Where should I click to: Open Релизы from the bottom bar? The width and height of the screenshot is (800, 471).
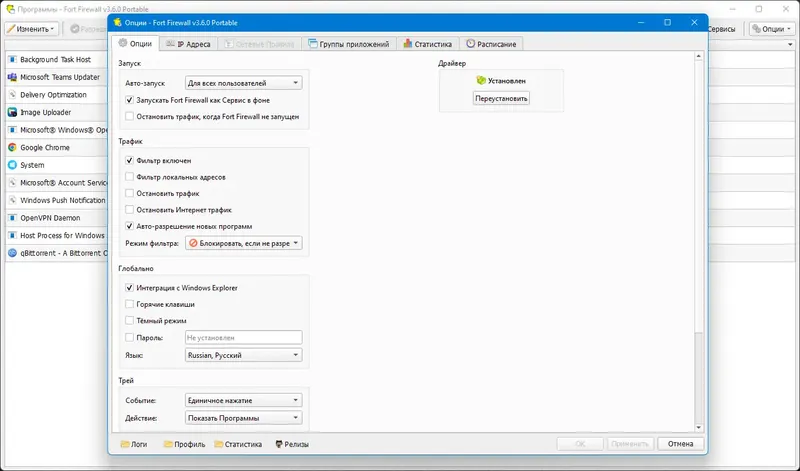292,444
